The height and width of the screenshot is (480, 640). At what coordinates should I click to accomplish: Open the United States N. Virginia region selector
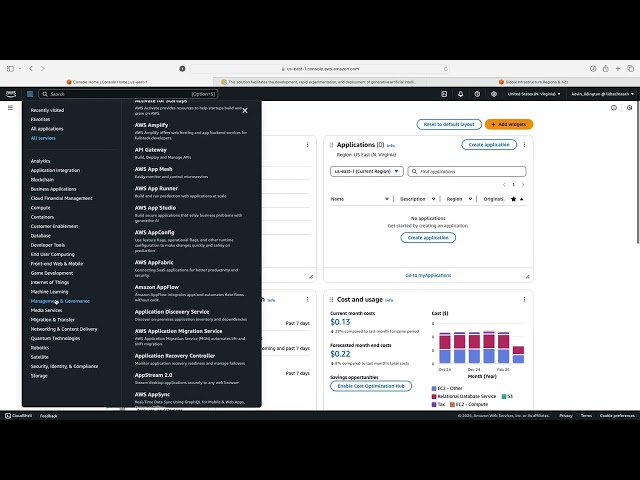tap(534, 94)
